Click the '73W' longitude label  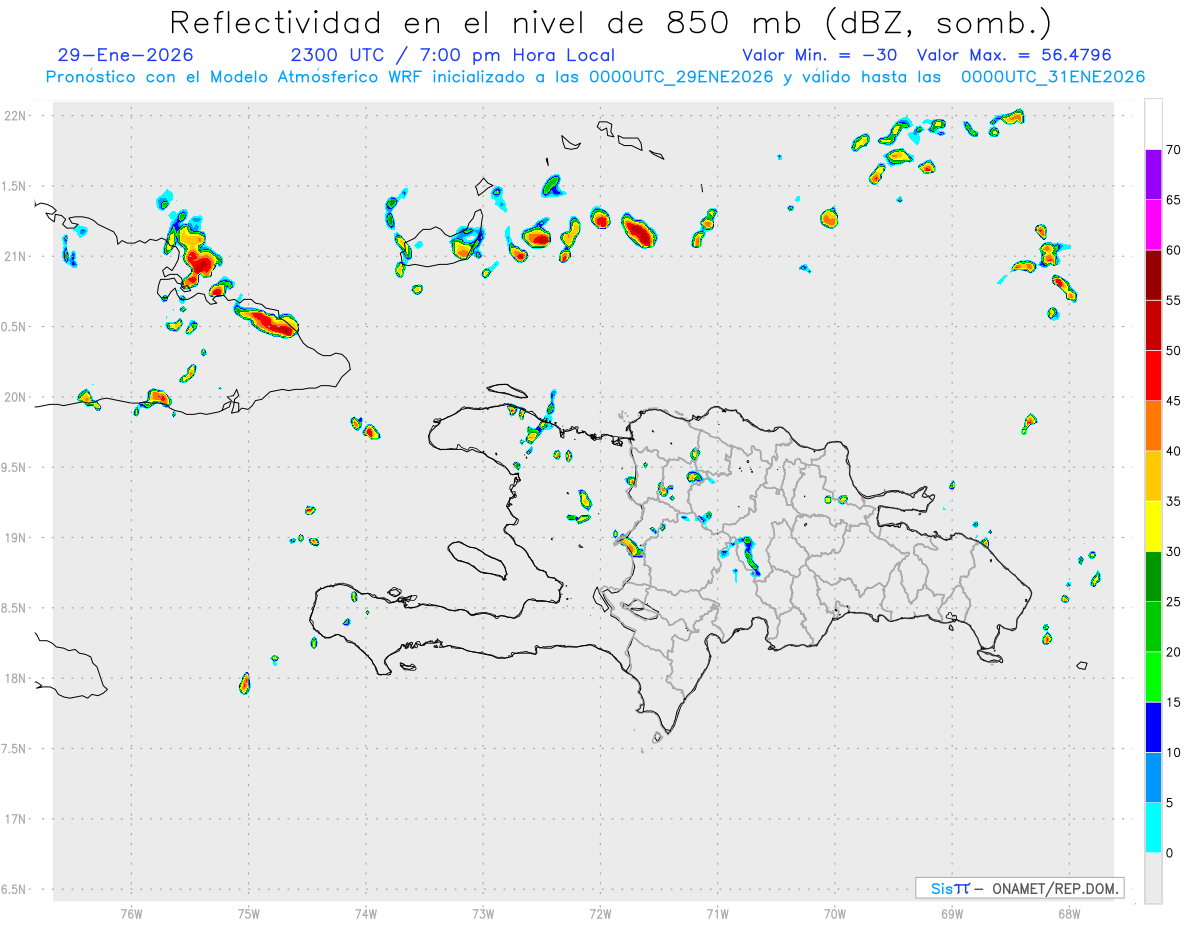click(483, 913)
